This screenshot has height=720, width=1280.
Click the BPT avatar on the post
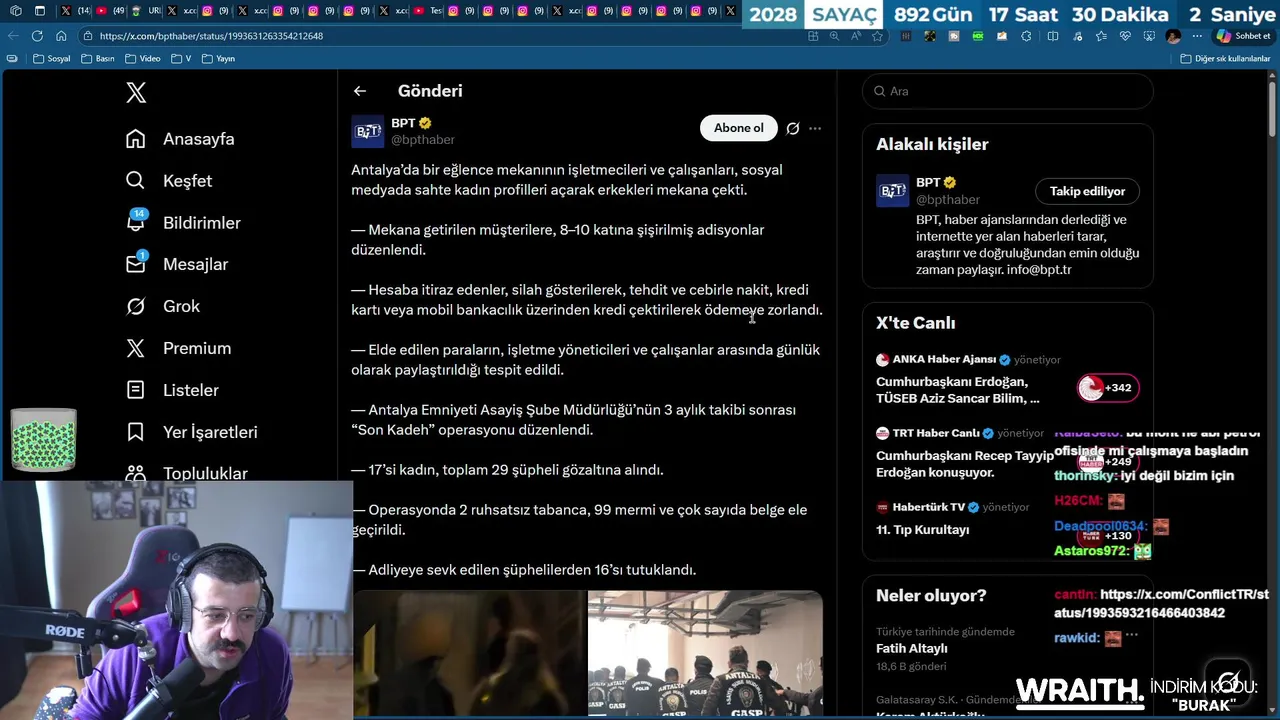click(x=368, y=131)
